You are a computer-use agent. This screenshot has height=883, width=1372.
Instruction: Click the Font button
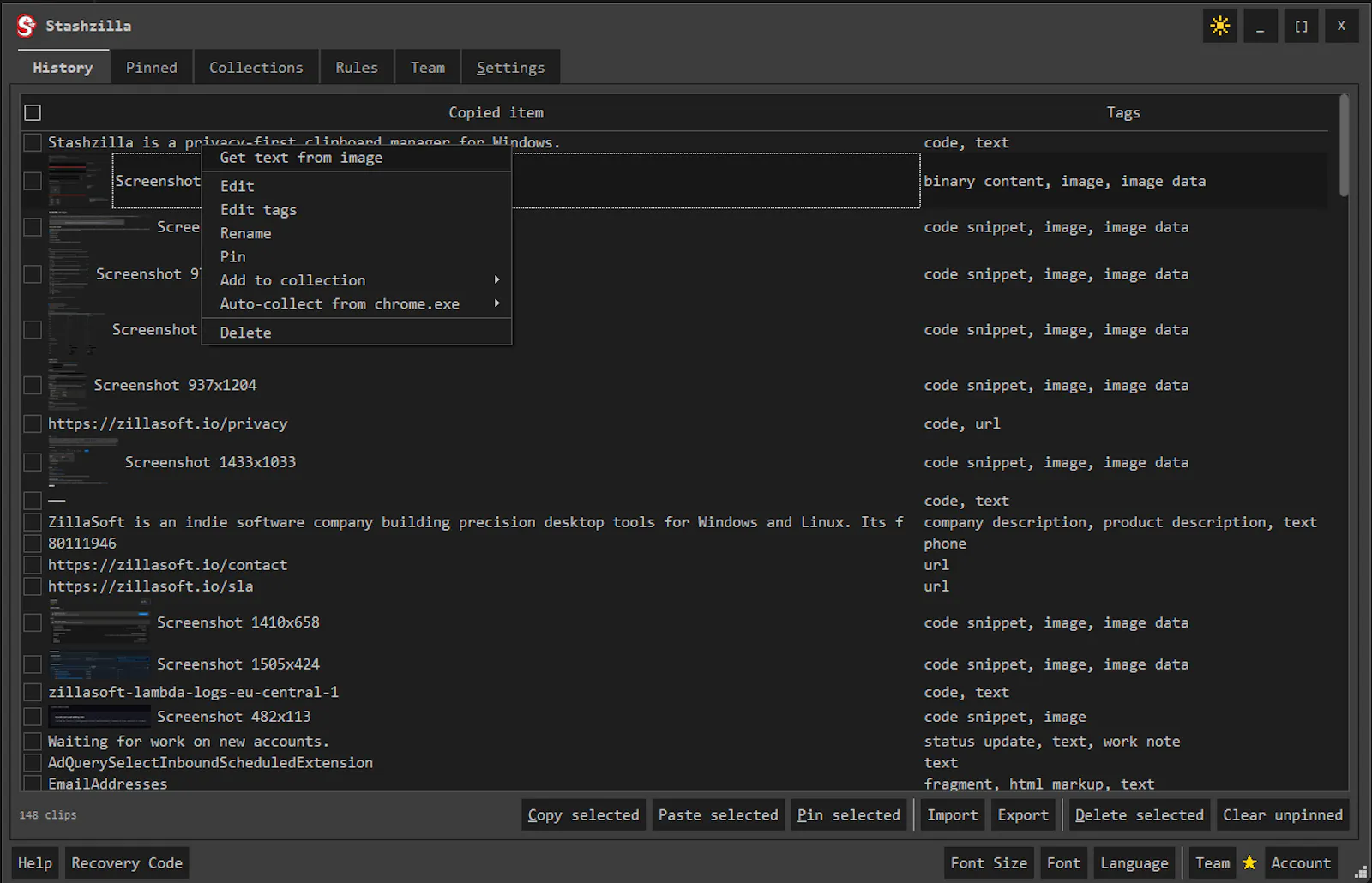click(1064, 863)
